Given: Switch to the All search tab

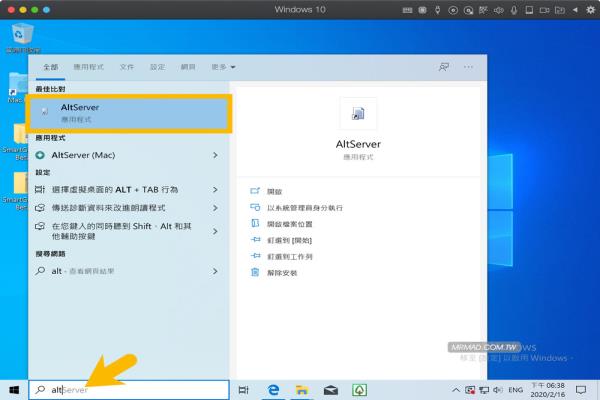Looking at the screenshot, I should point(51,67).
